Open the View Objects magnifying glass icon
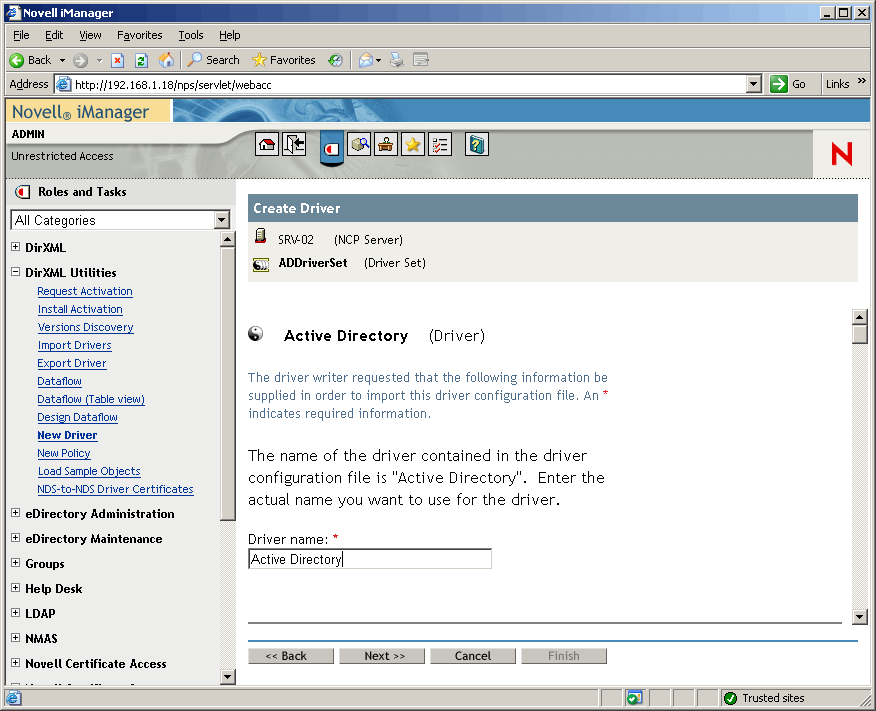Viewport: 876px width, 711px height. [360, 144]
